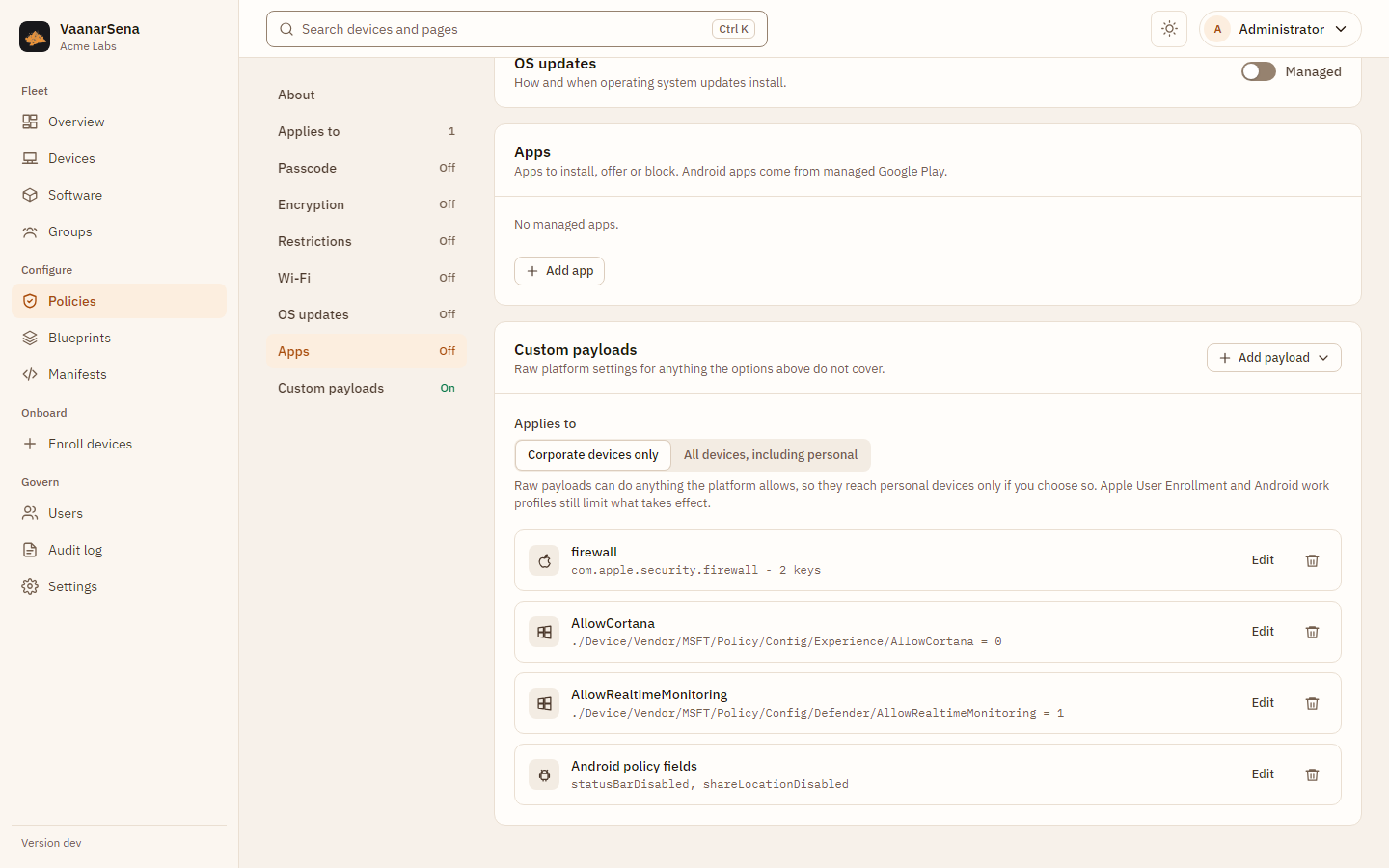Viewport: 1389px width, 868px height.
Task: Open the Software section
Action: pos(119,195)
